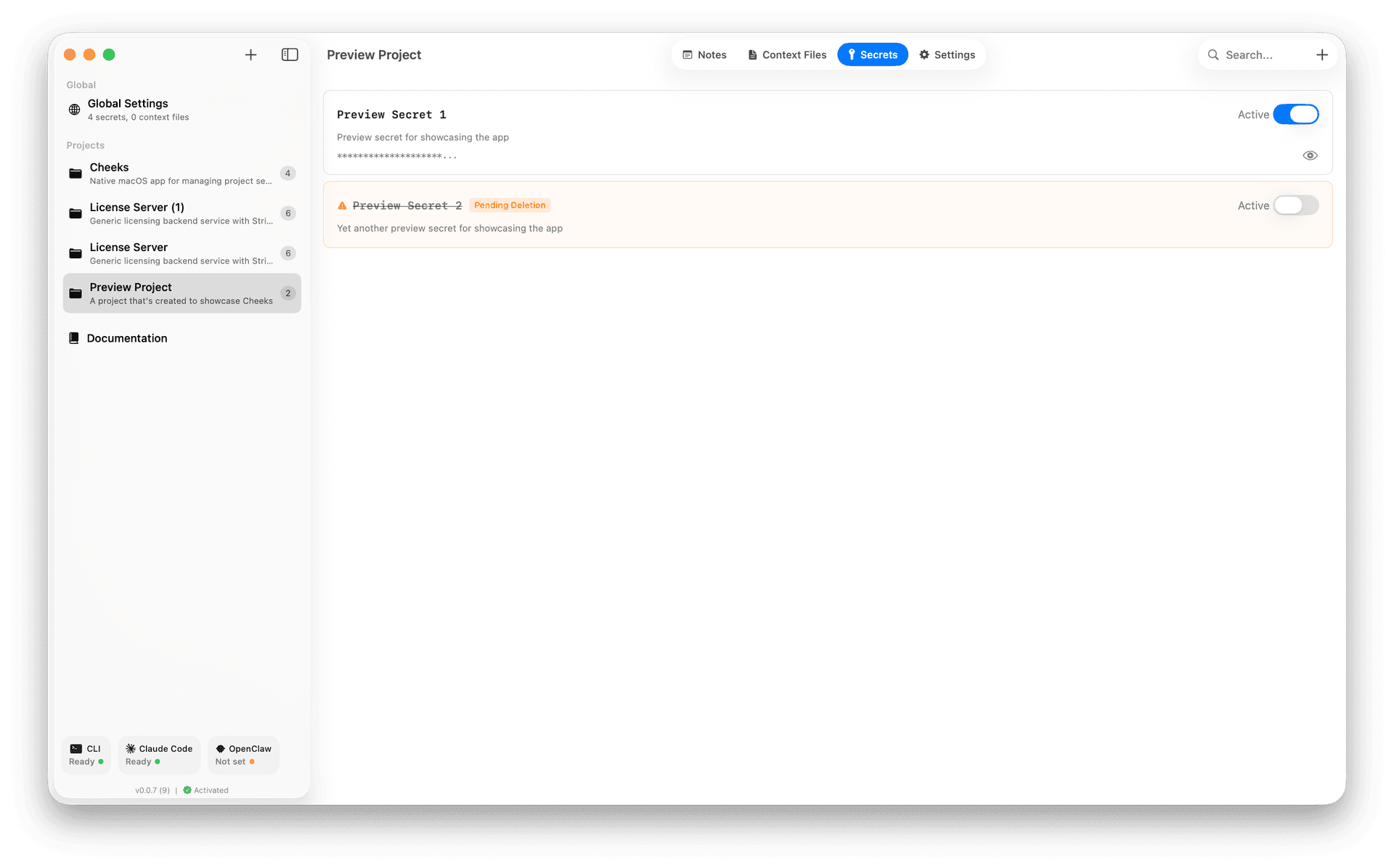Click the Documentation book icon
This screenshot has height=868, width=1394.
point(73,338)
